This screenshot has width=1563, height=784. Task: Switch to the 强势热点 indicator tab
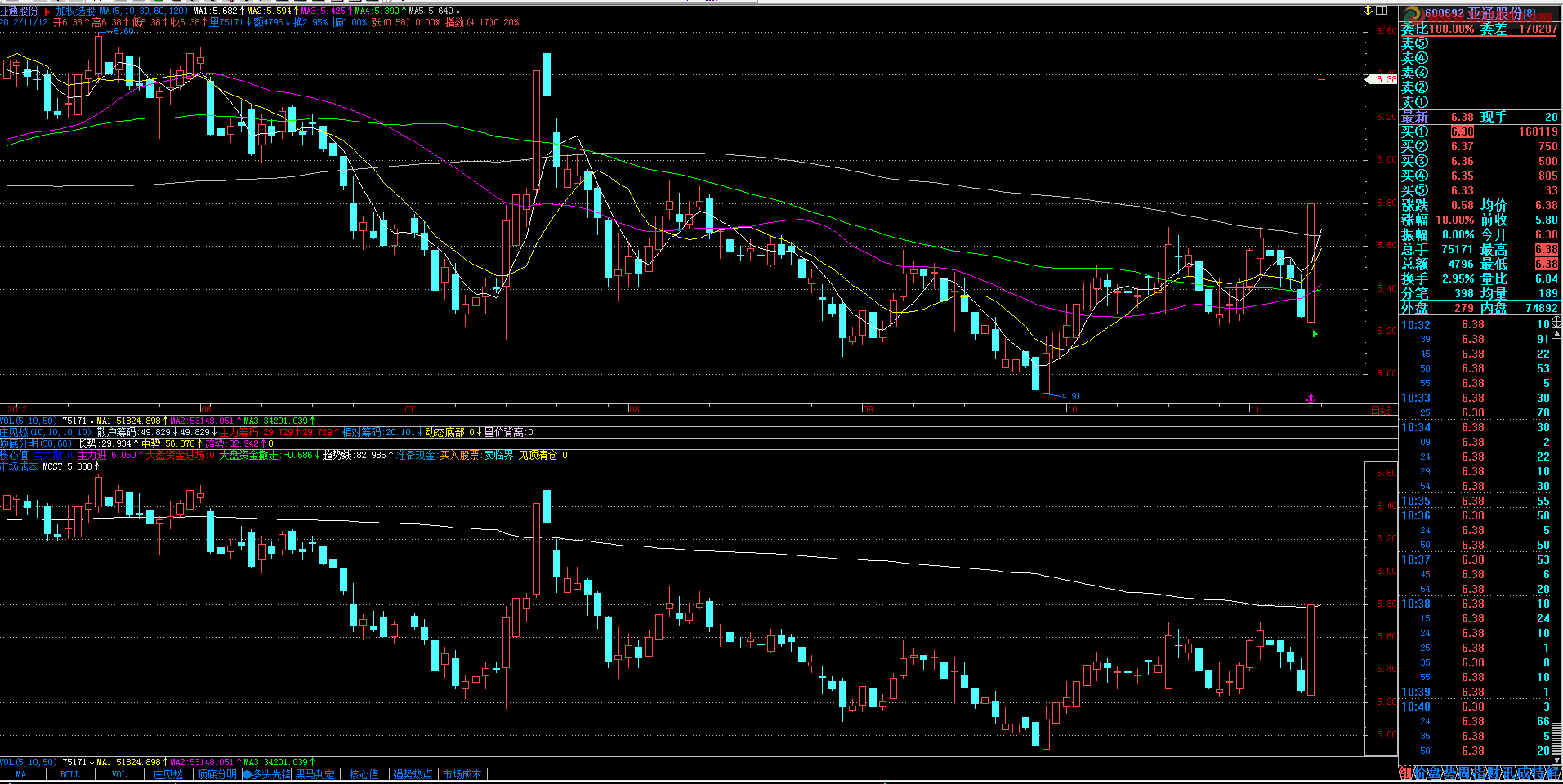pos(413,774)
